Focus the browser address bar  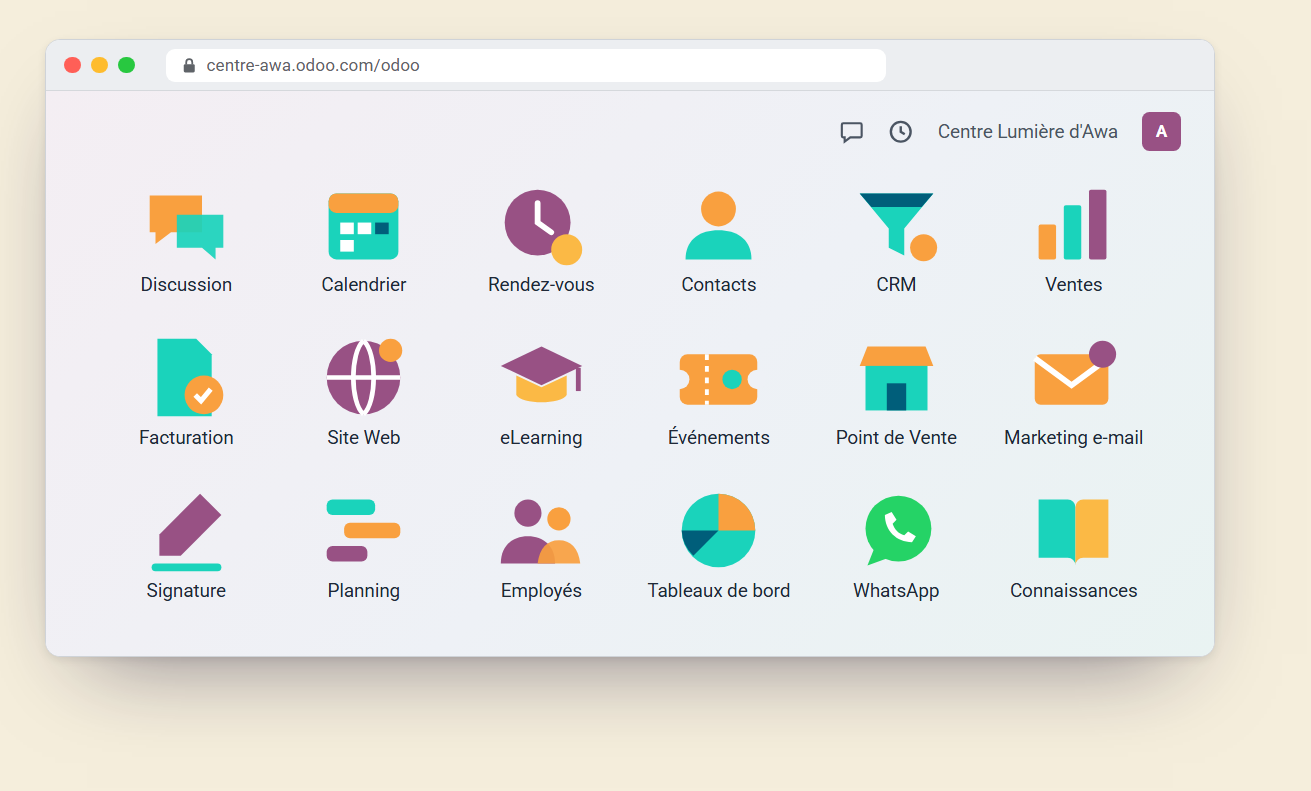coord(526,65)
